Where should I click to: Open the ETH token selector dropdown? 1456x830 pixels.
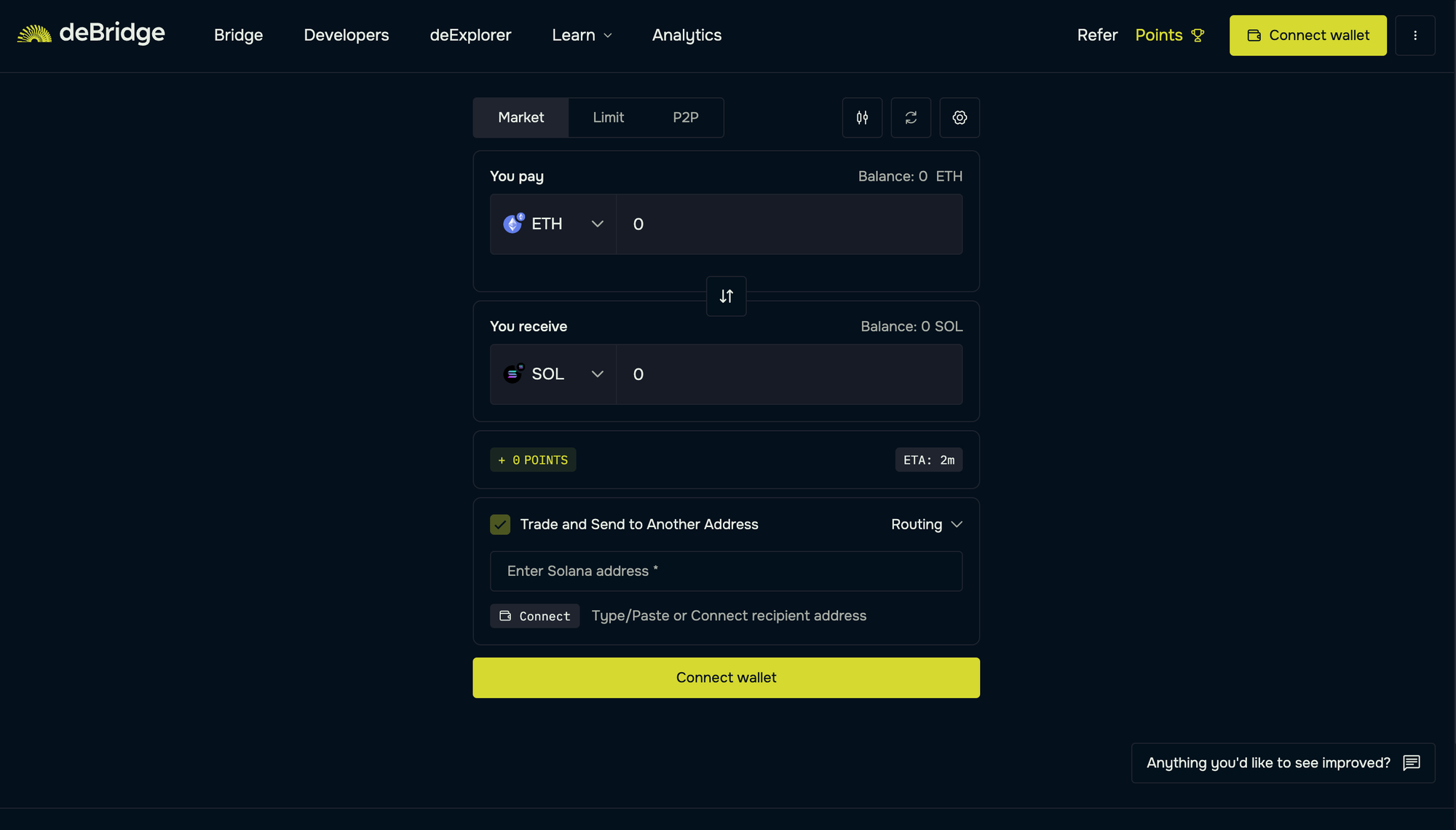(x=553, y=224)
